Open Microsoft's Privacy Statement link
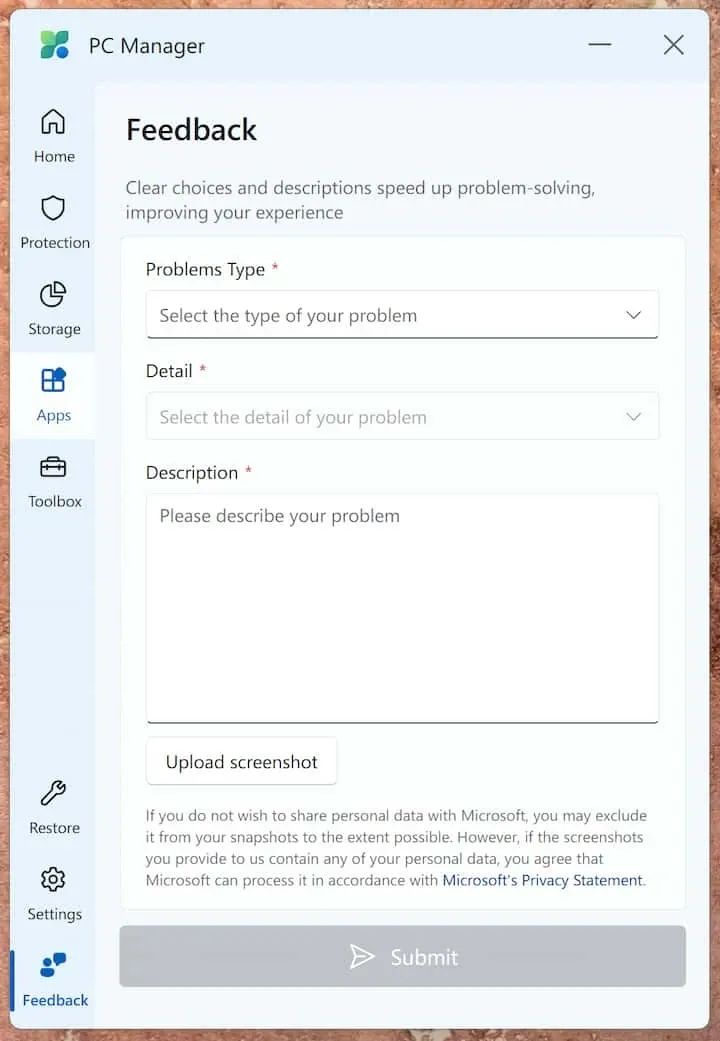This screenshot has width=720, height=1041. point(543,880)
